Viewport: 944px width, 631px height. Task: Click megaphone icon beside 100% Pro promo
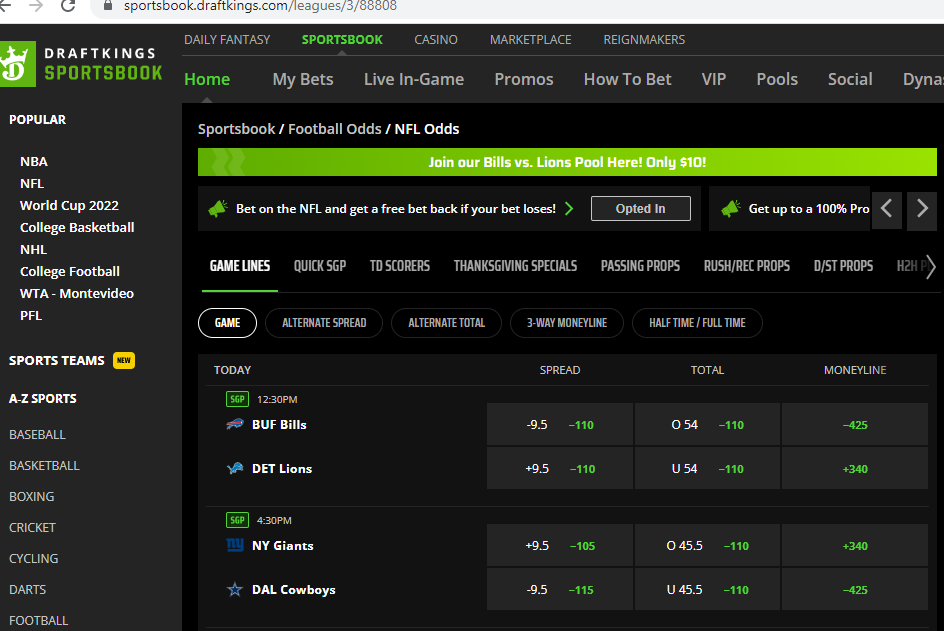point(731,209)
